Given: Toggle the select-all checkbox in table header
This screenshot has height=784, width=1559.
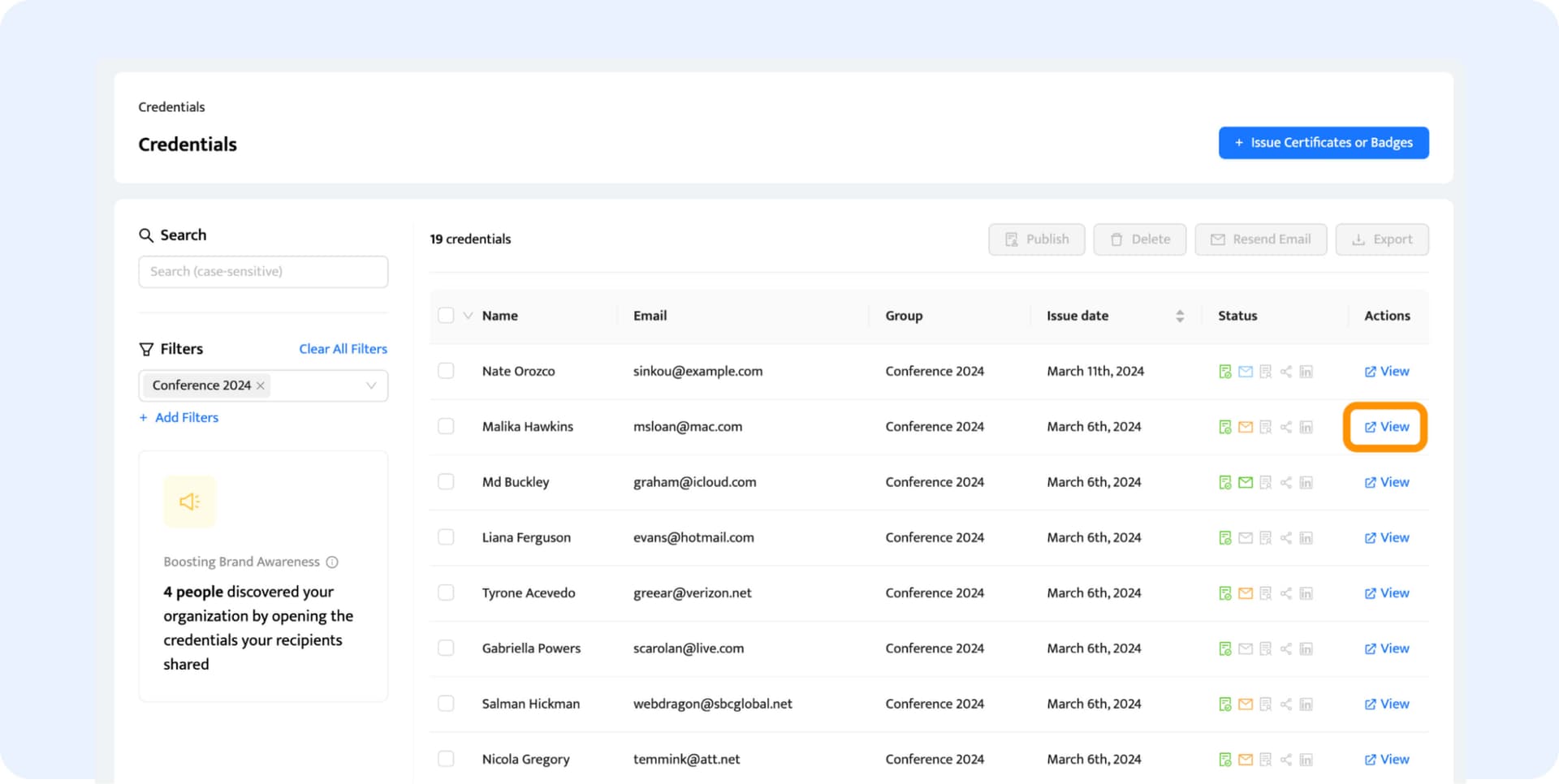Looking at the screenshot, I should 446,316.
